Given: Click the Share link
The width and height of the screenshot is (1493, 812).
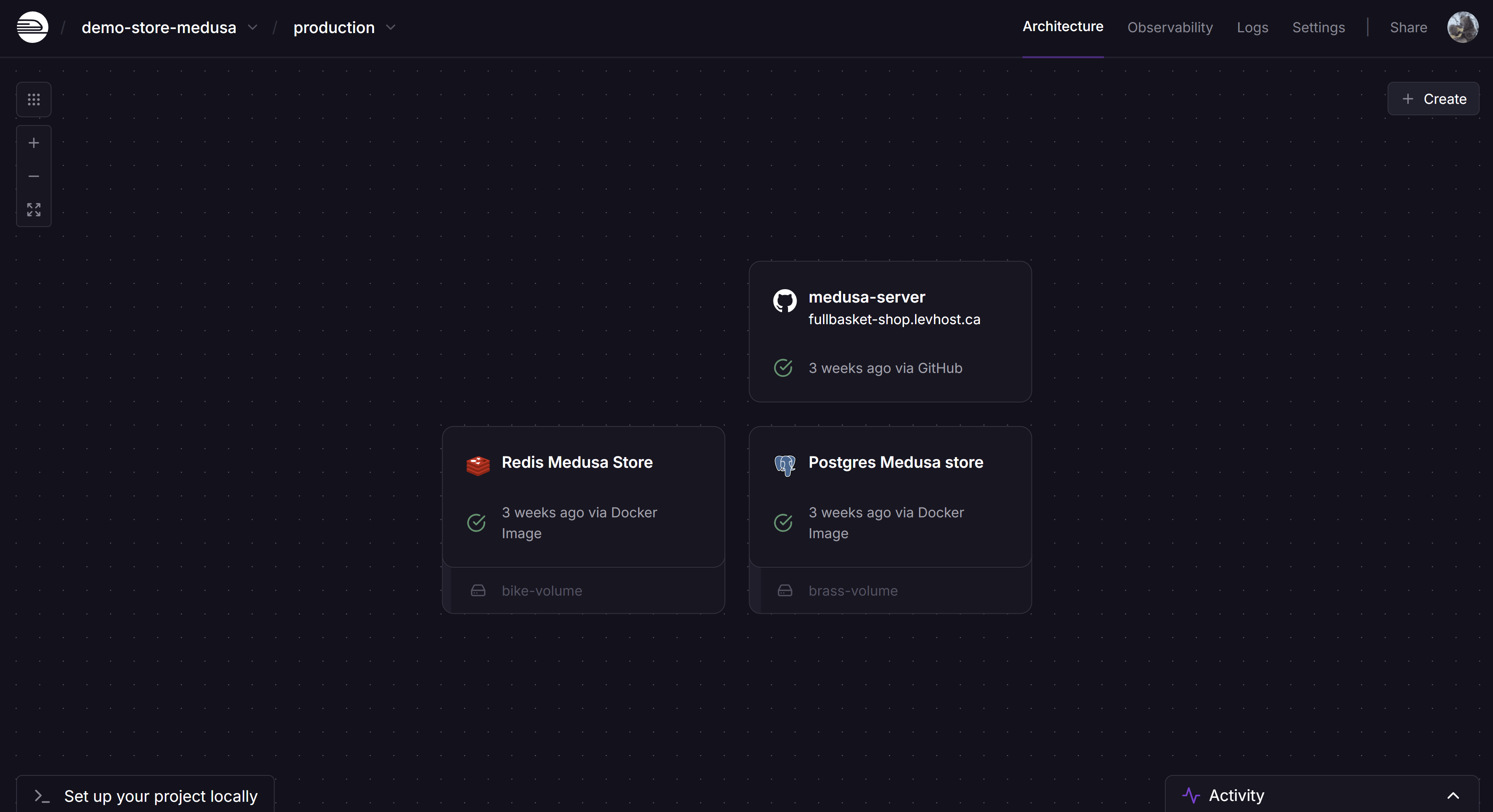Looking at the screenshot, I should click(1408, 27).
